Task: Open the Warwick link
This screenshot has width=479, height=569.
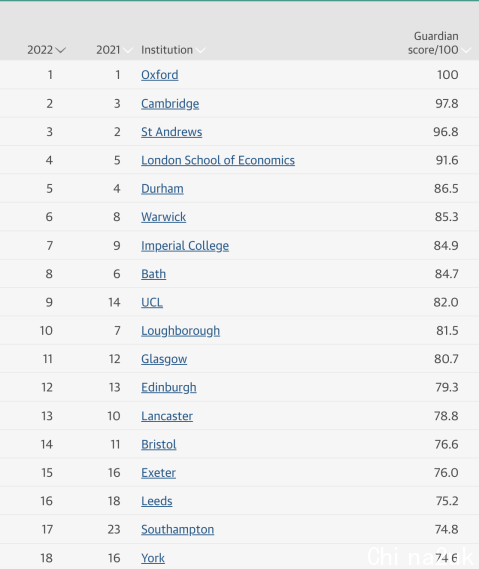Action: [163, 217]
